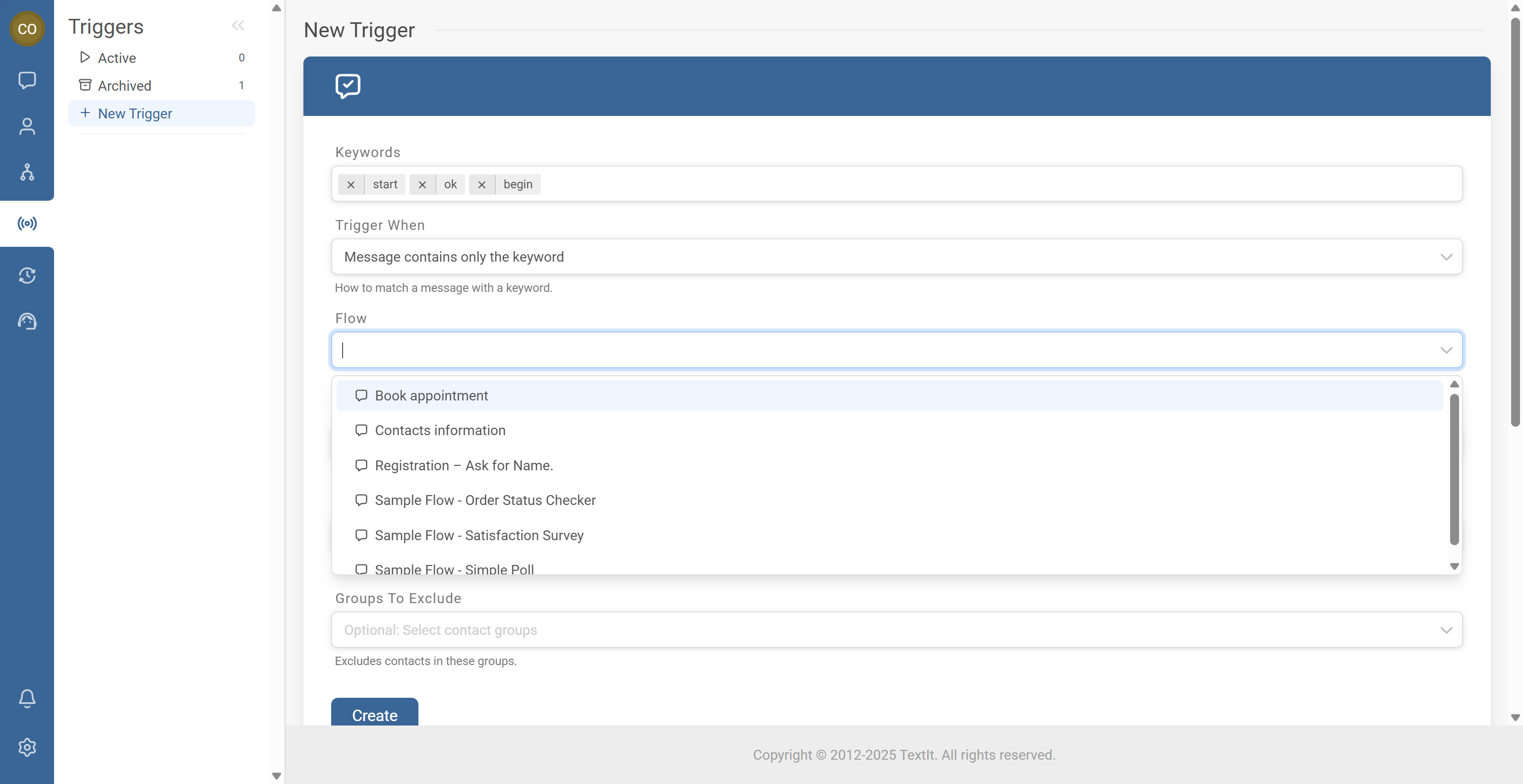Open the Active triggers list
Image resolution: width=1523 pixels, height=784 pixels.
tap(117, 57)
